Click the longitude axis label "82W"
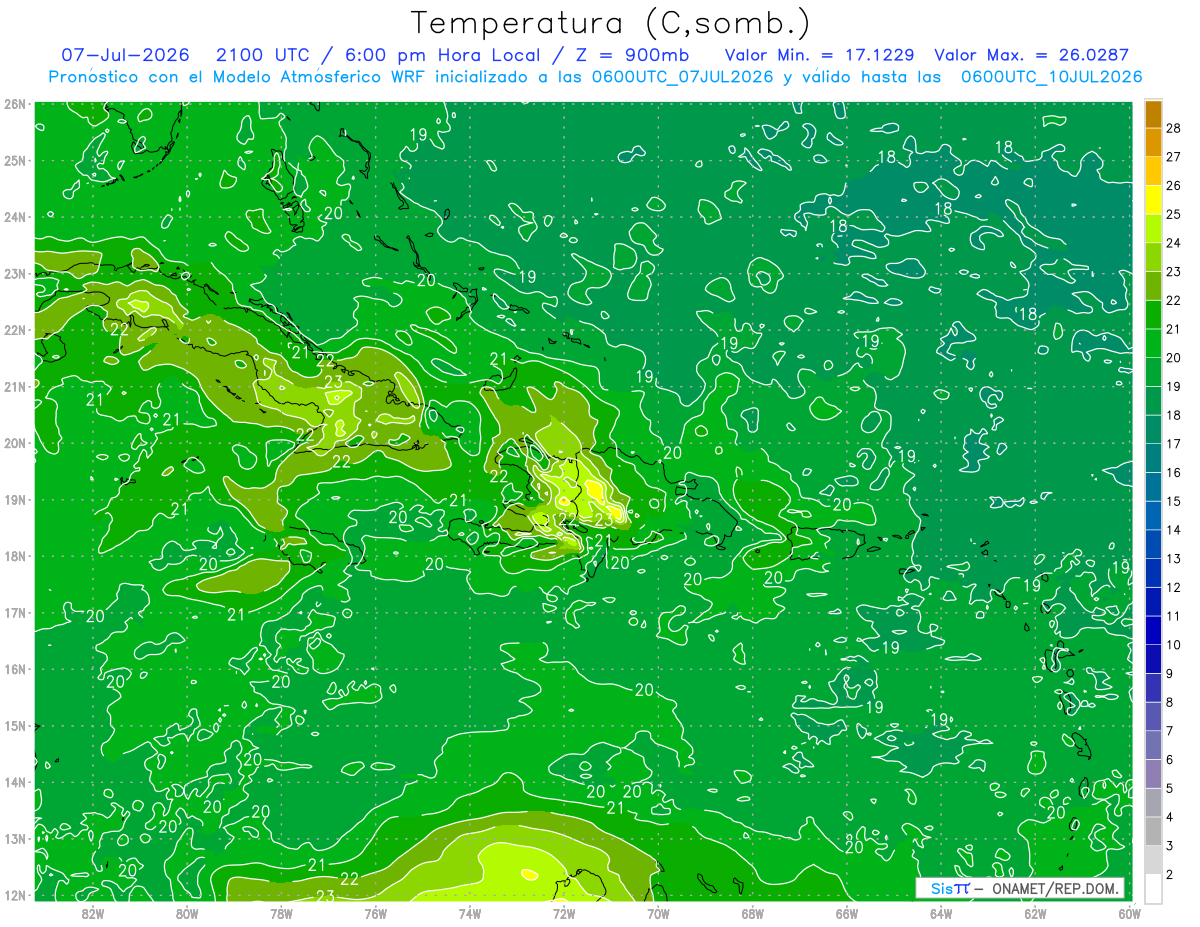This screenshot has width=1200, height=927. [93, 913]
